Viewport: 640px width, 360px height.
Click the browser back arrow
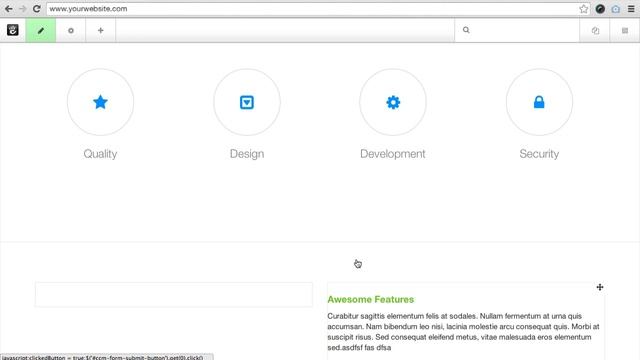9,9
